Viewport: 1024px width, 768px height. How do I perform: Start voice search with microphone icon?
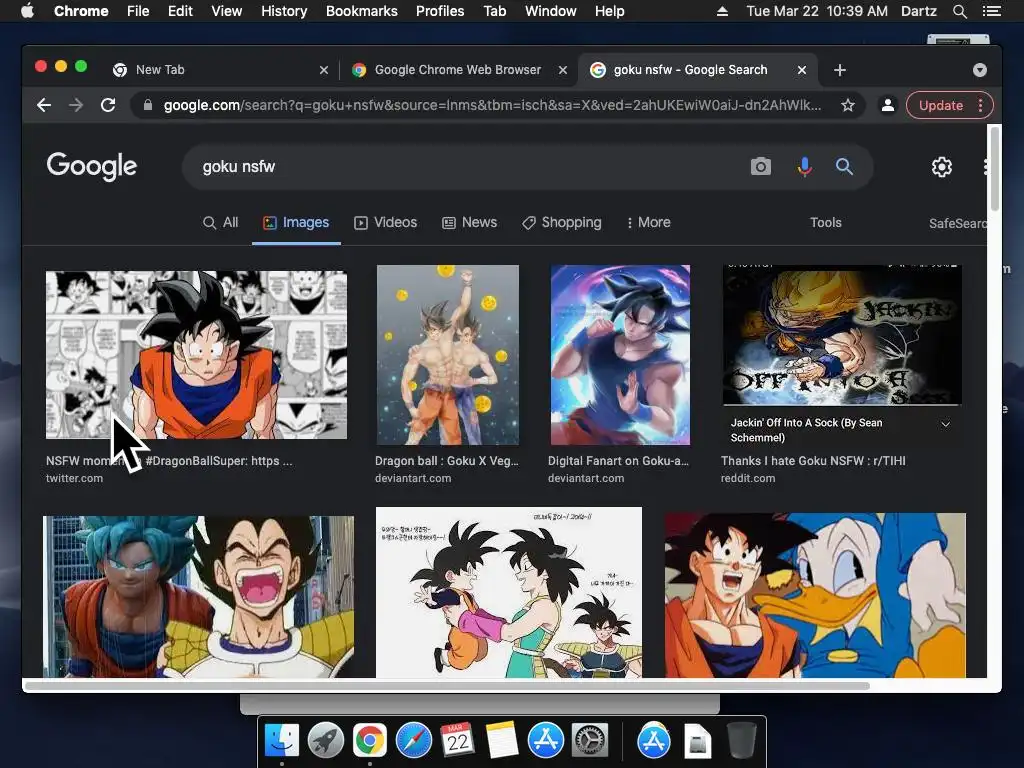coord(805,167)
